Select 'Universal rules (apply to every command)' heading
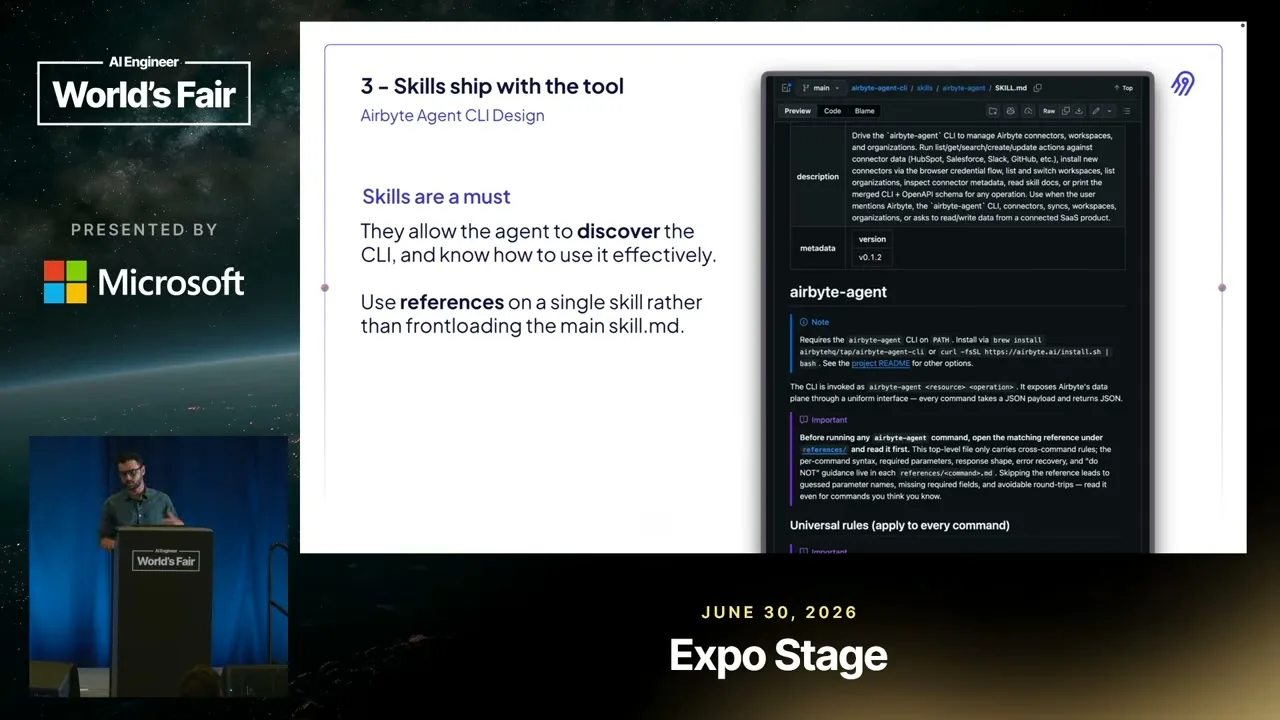 pyautogui.click(x=899, y=525)
